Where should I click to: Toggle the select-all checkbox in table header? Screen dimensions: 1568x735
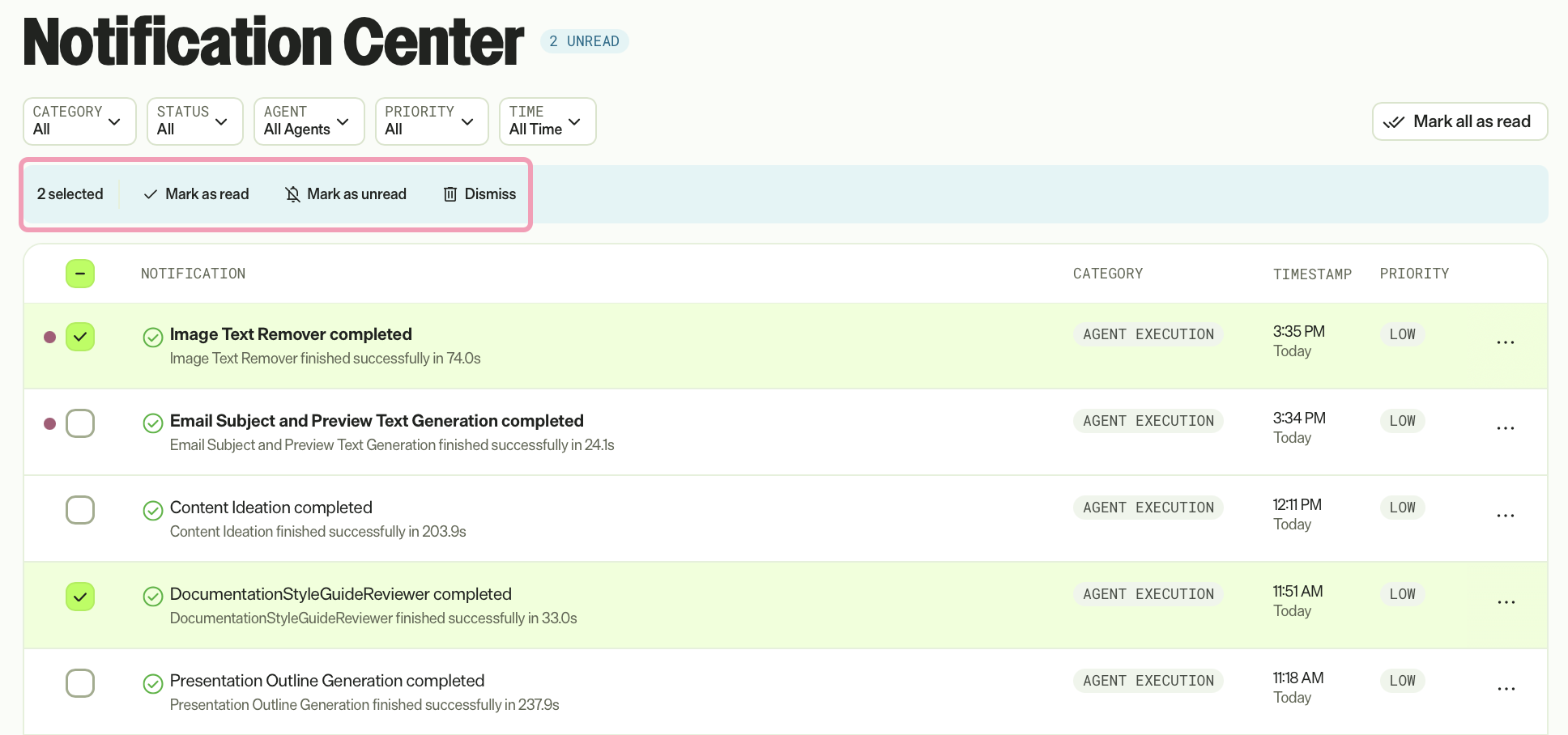(x=80, y=274)
